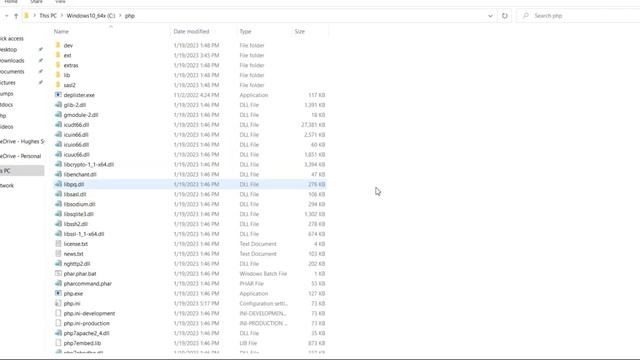Select the libsasl.dll file icon
The height and width of the screenshot is (360, 640).
(58, 194)
